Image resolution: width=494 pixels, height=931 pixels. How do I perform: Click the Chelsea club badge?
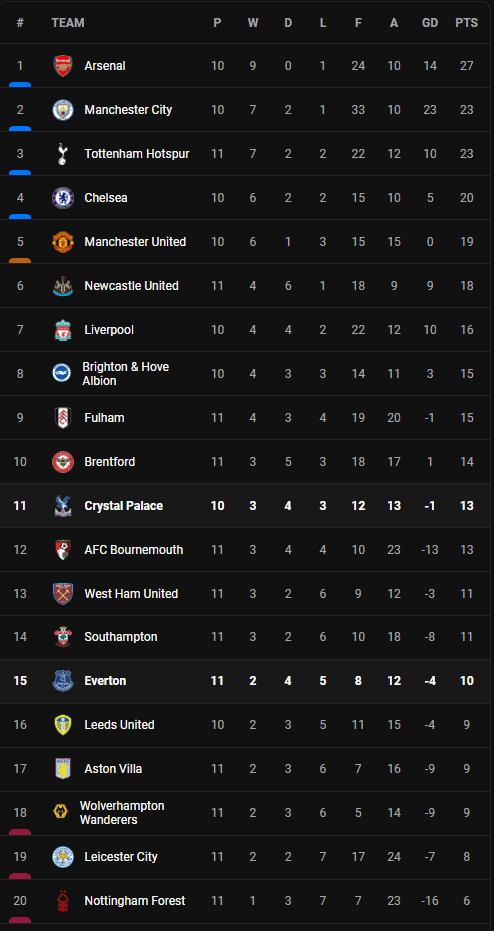(x=63, y=198)
